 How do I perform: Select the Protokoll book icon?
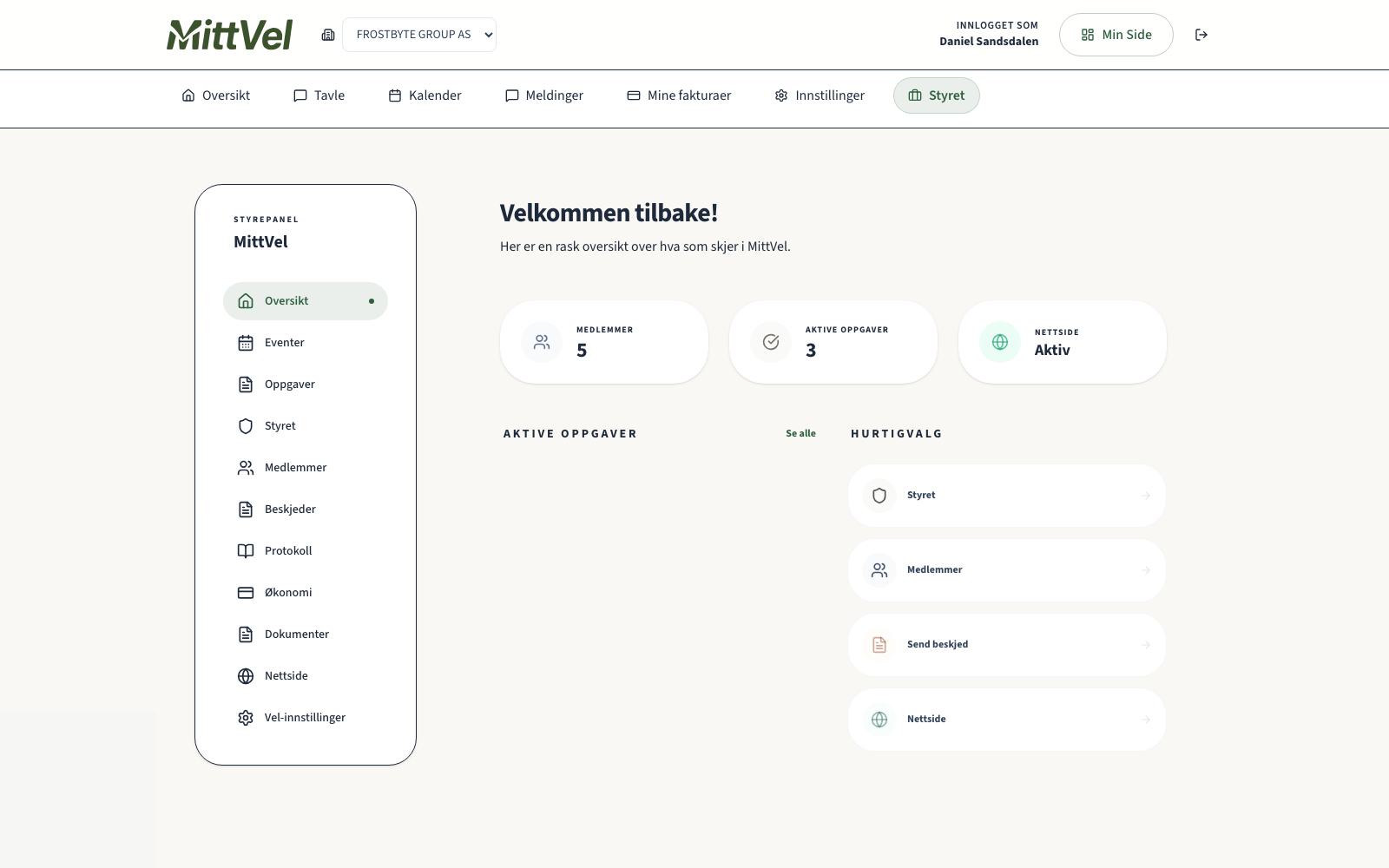click(246, 551)
